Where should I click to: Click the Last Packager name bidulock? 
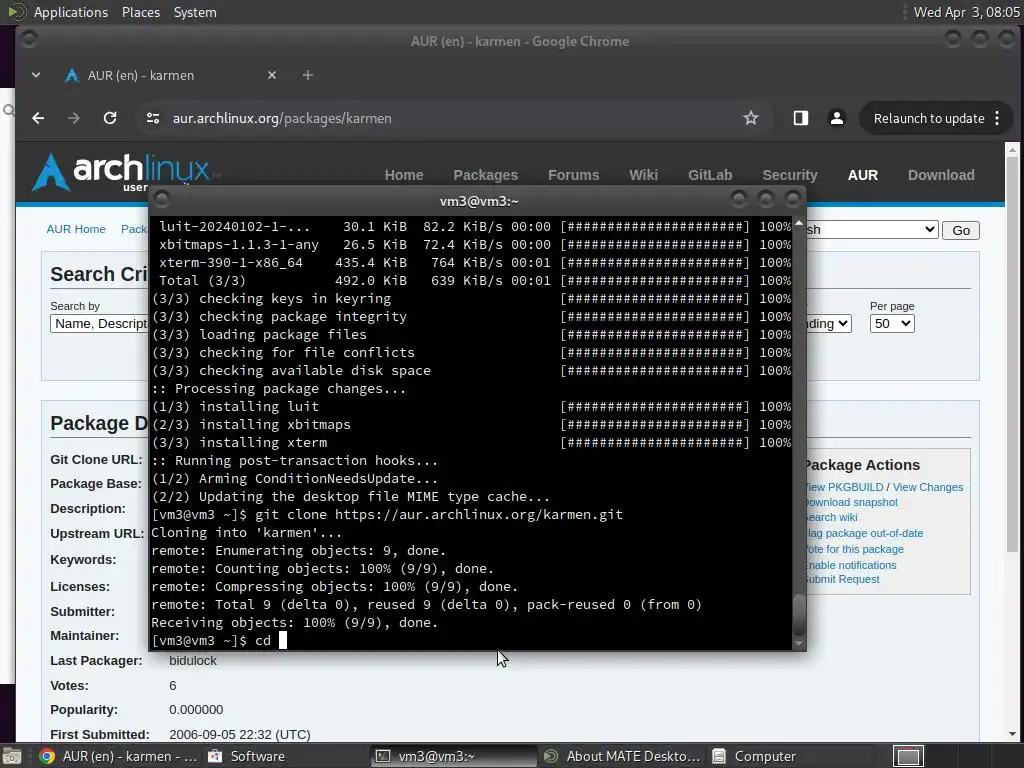point(193,660)
